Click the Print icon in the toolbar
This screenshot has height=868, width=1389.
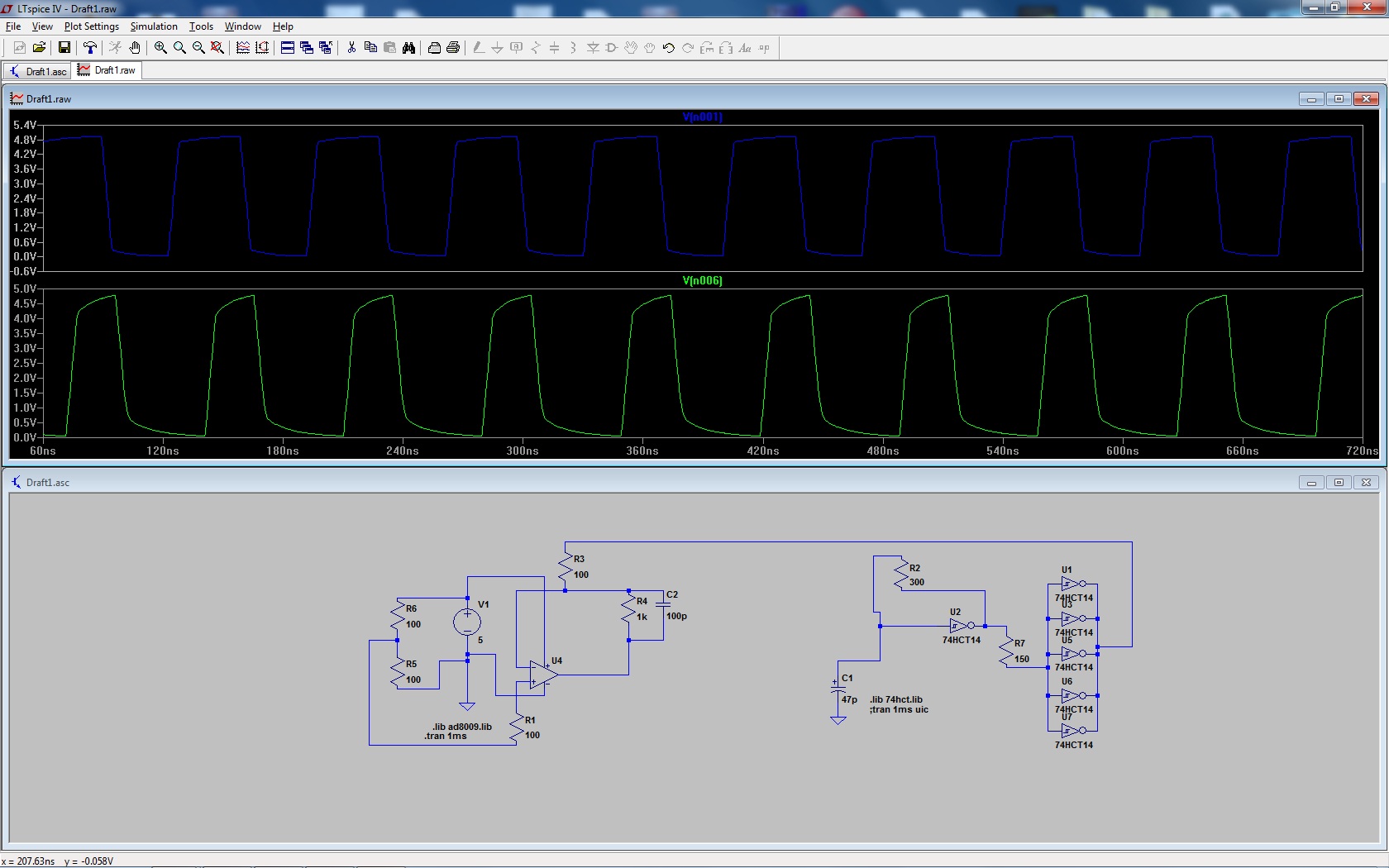(453, 48)
